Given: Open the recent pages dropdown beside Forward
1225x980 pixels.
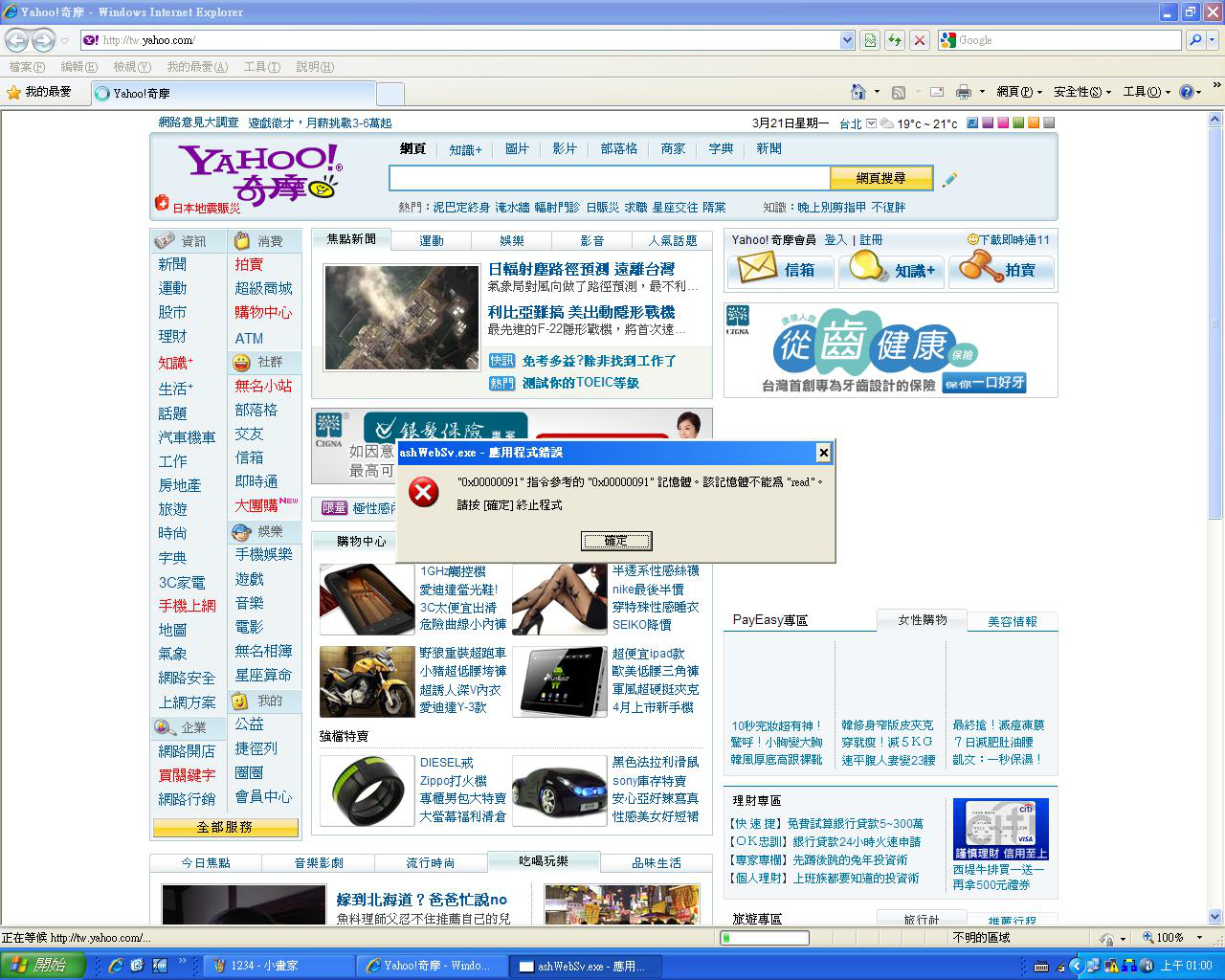Looking at the screenshot, I should (64, 40).
